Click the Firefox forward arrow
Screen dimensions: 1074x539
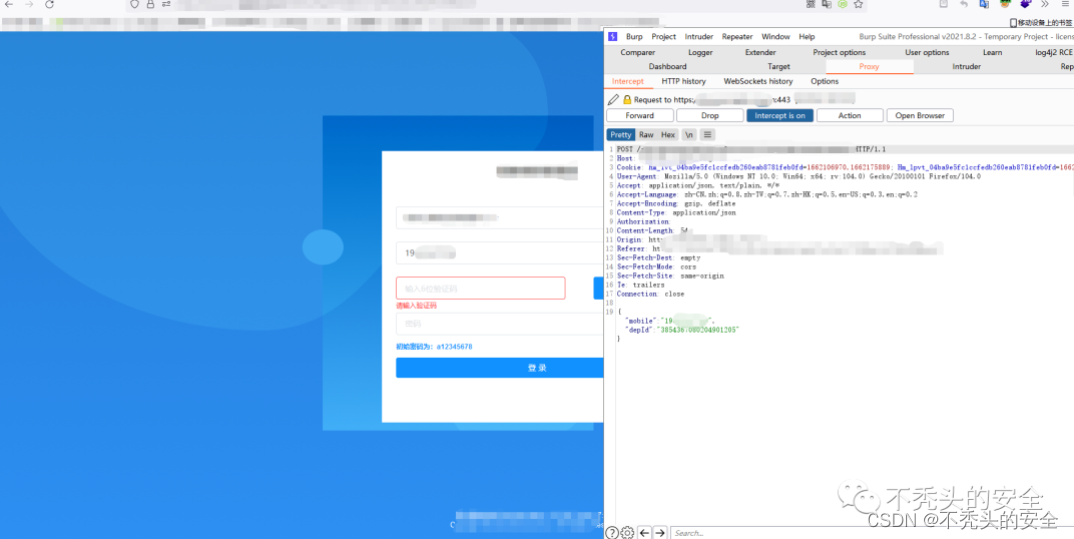point(29,4)
